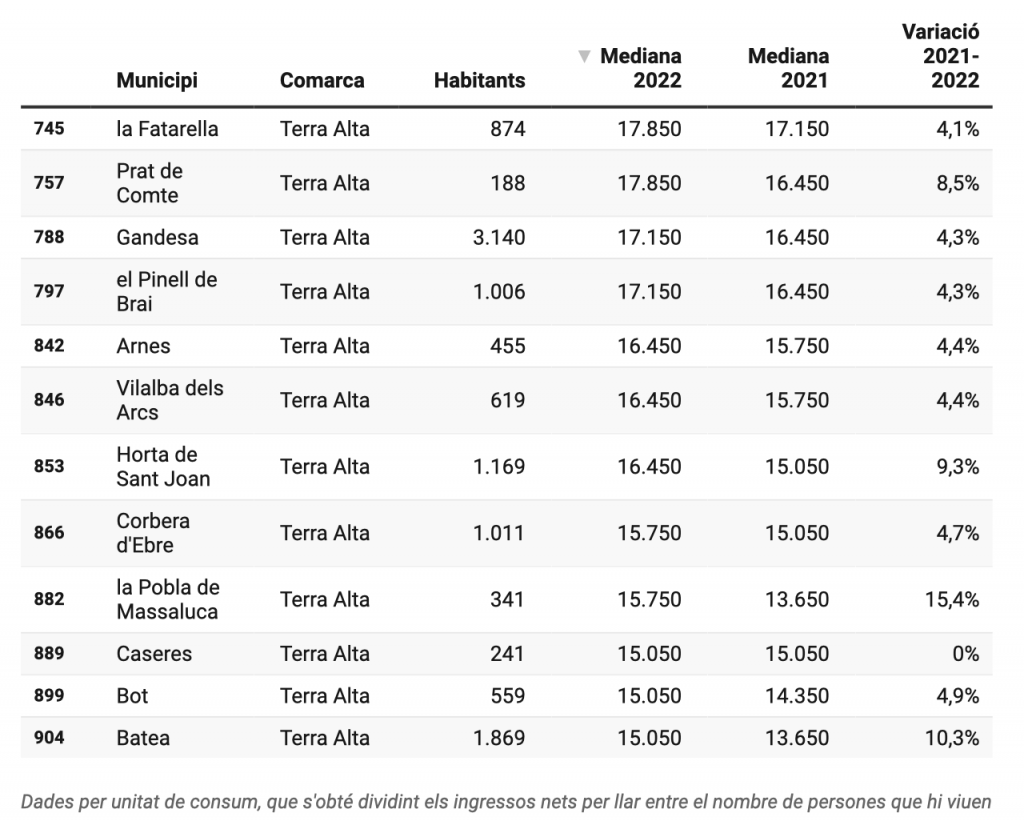Click el Pinell de Brai cell
1024x821 pixels.
[167, 291]
